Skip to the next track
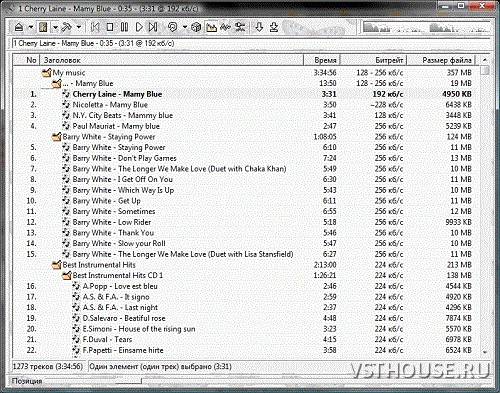Screen dimensions: 500x393 tap(153, 27)
